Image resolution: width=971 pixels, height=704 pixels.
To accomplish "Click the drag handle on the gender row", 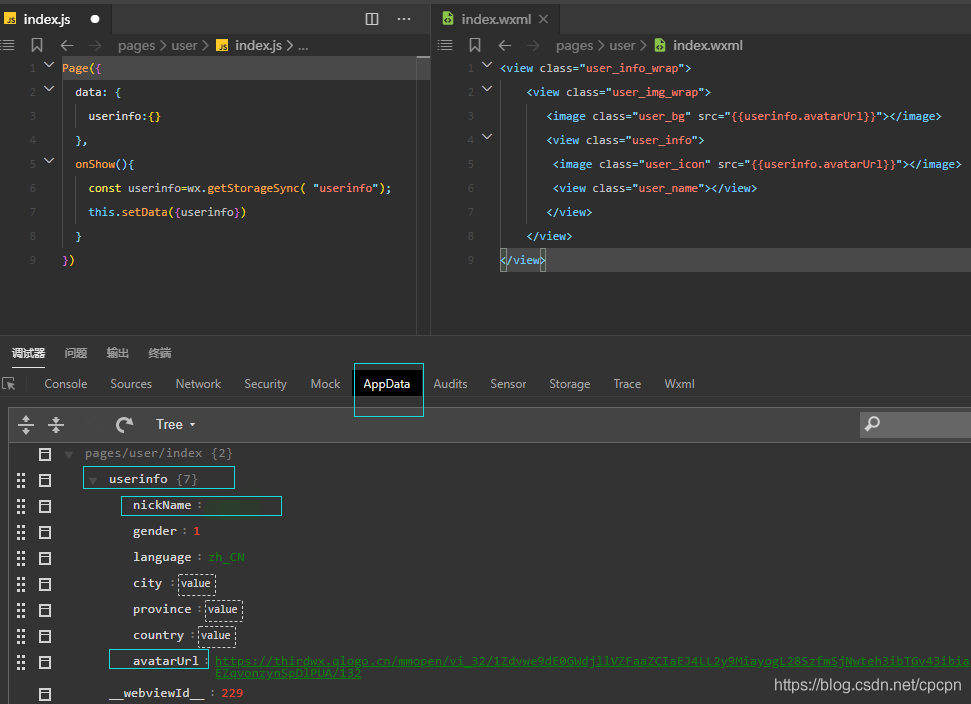I will coord(21,532).
